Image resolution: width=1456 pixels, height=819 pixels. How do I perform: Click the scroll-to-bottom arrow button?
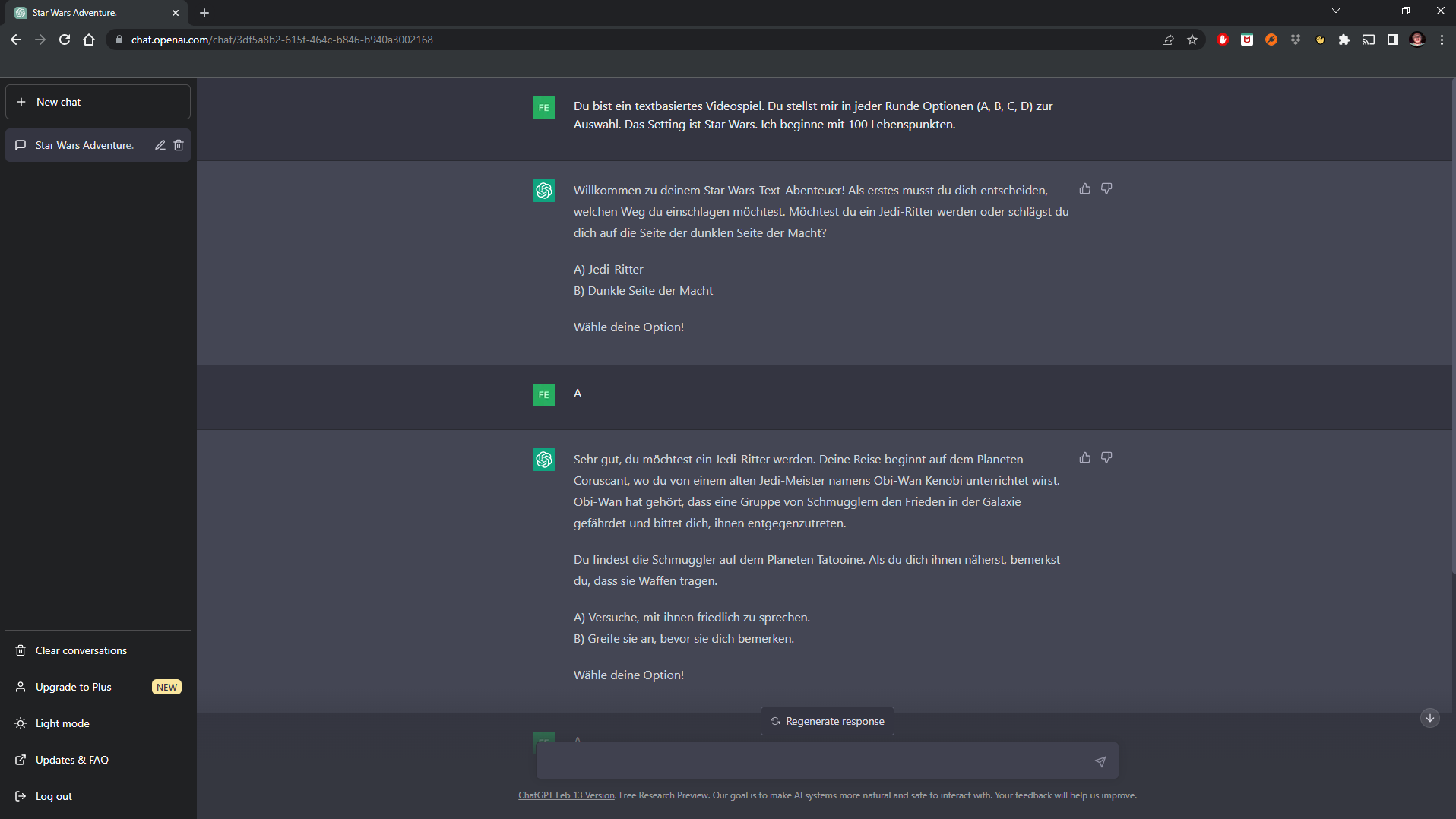click(1429, 718)
